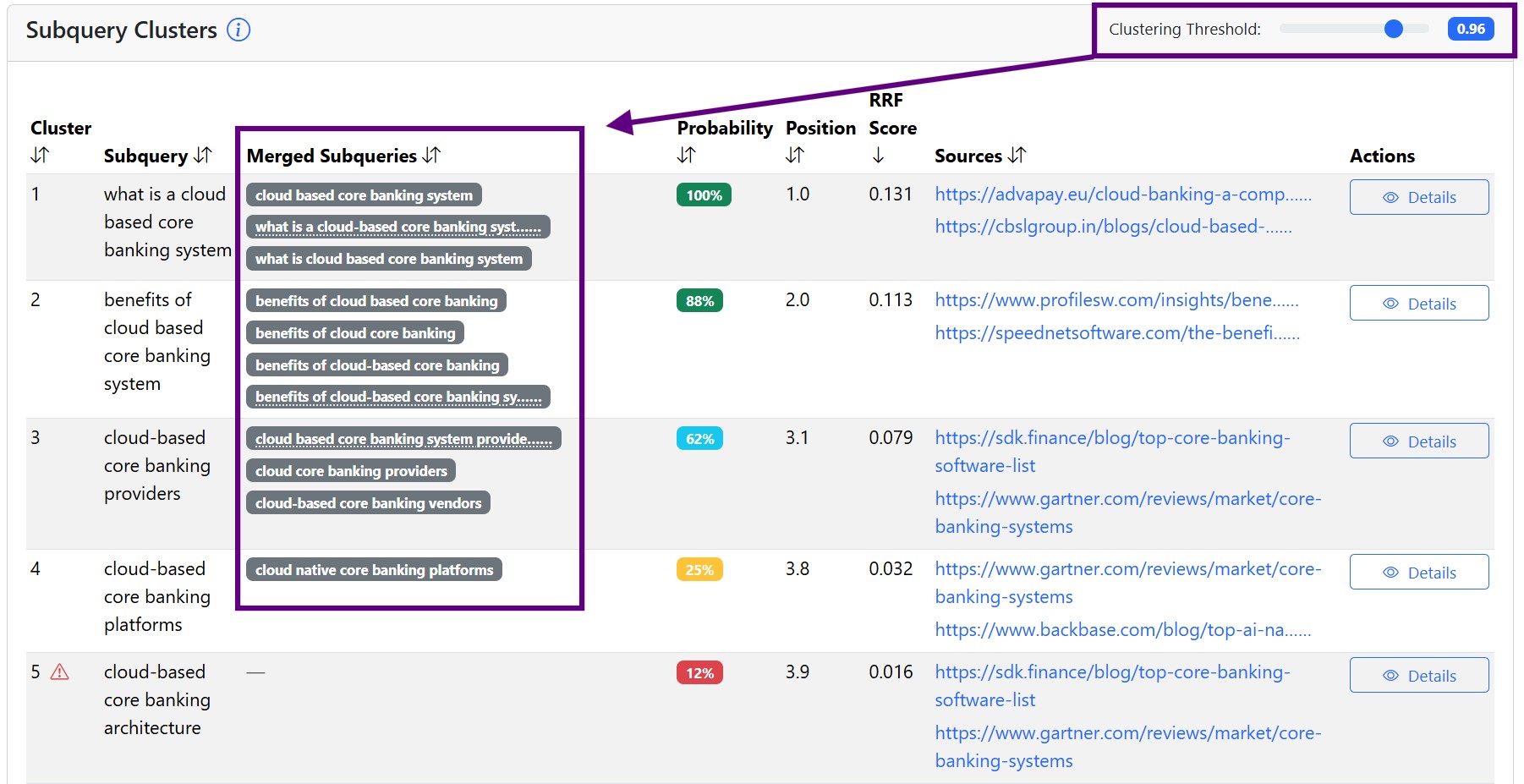Viewport: 1524px width, 784px height.
Task: Sort by RRF Score down arrow
Action: 878,155
